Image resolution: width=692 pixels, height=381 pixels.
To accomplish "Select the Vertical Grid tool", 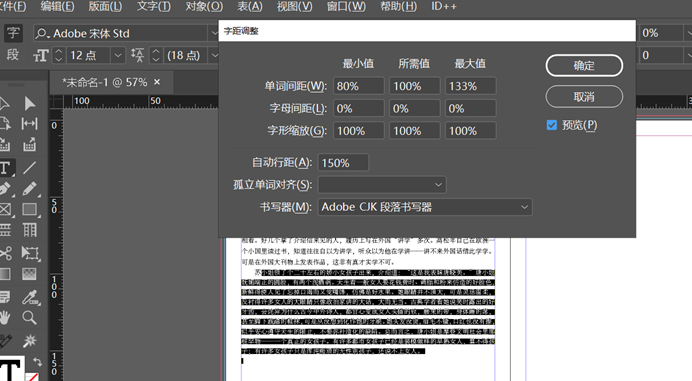I will (x=30, y=230).
